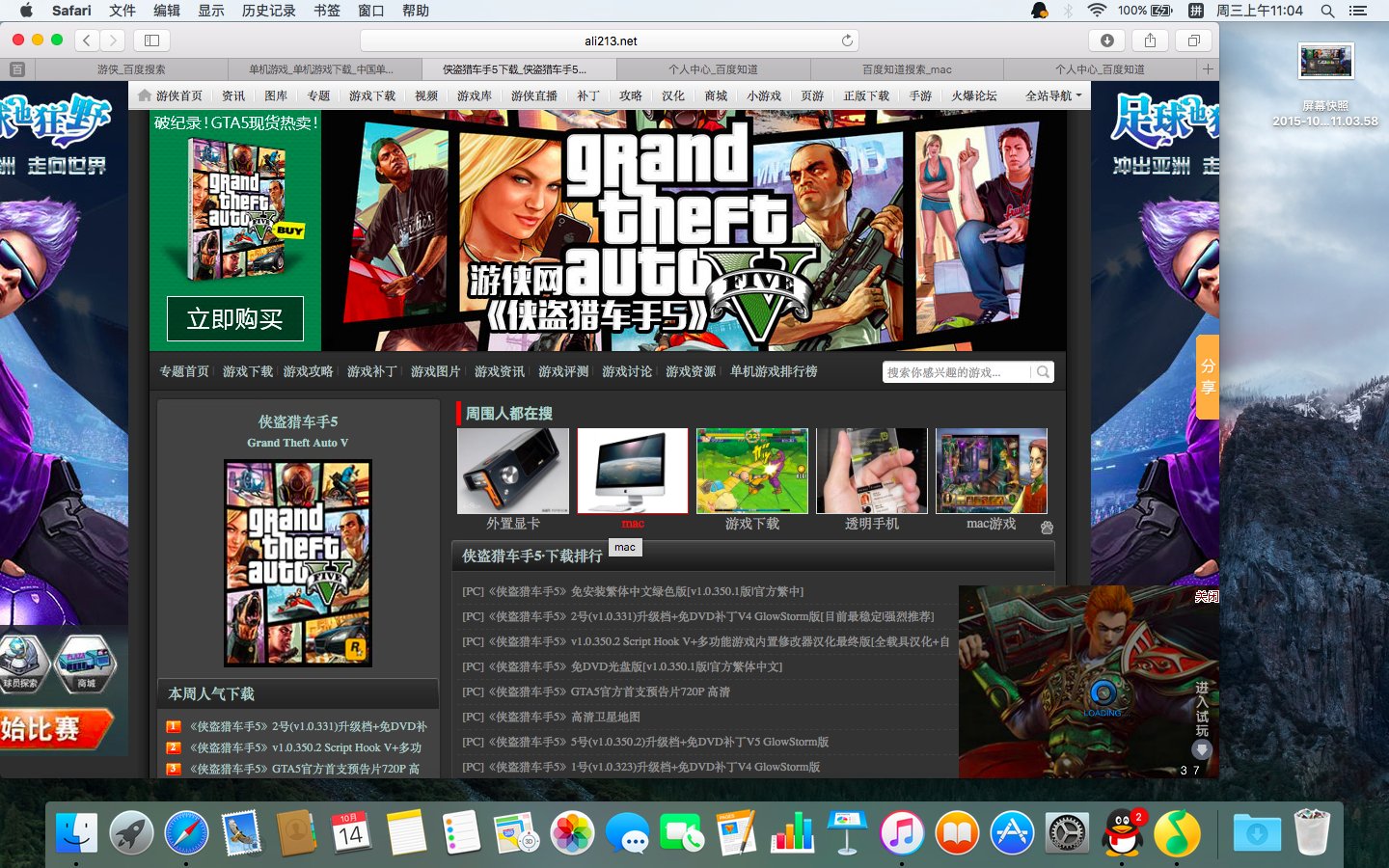Go back with the back arrow
Screen dimensions: 1389x868
pyautogui.click(x=87, y=41)
